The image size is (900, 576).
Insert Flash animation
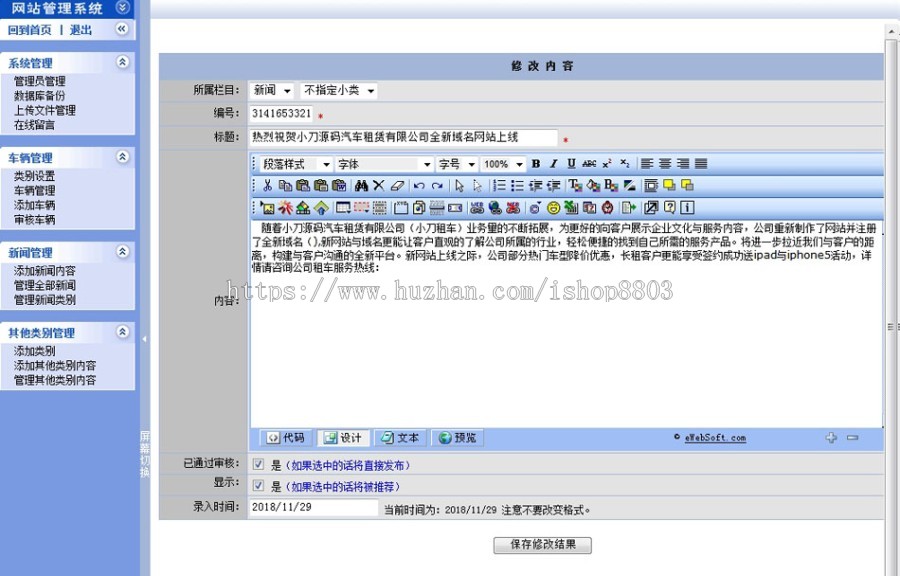coord(285,207)
